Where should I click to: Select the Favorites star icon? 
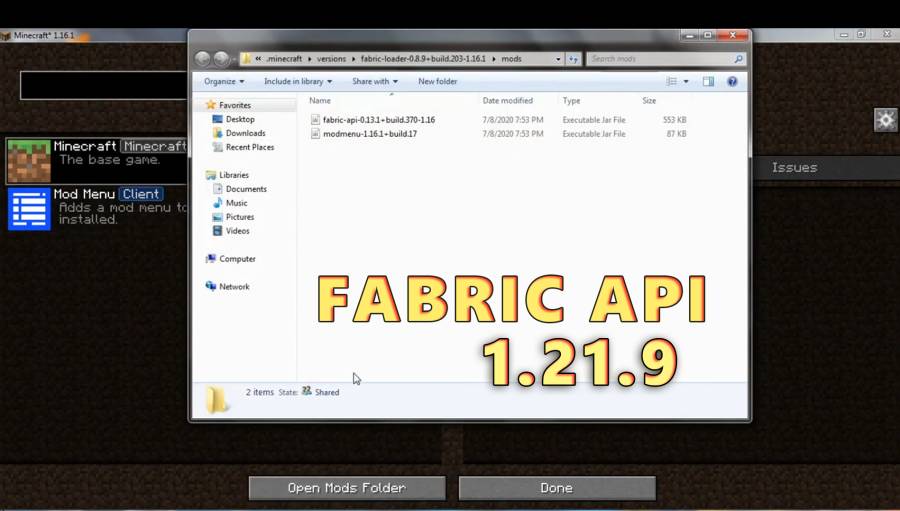(x=211, y=105)
